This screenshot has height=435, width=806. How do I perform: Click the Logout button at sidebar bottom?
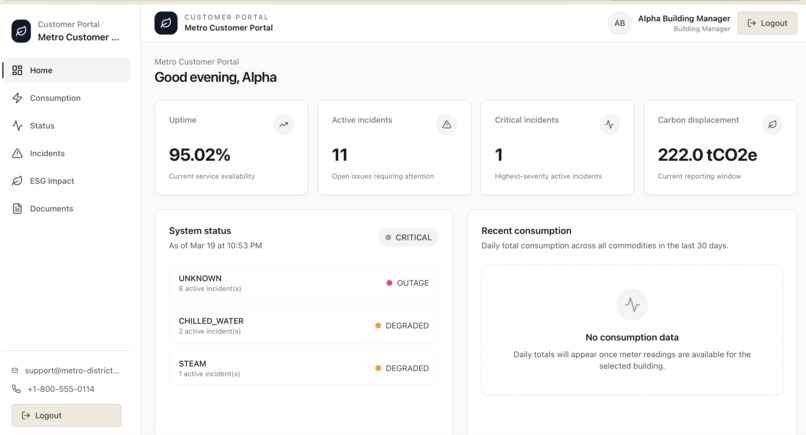pyautogui.click(x=66, y=415)
